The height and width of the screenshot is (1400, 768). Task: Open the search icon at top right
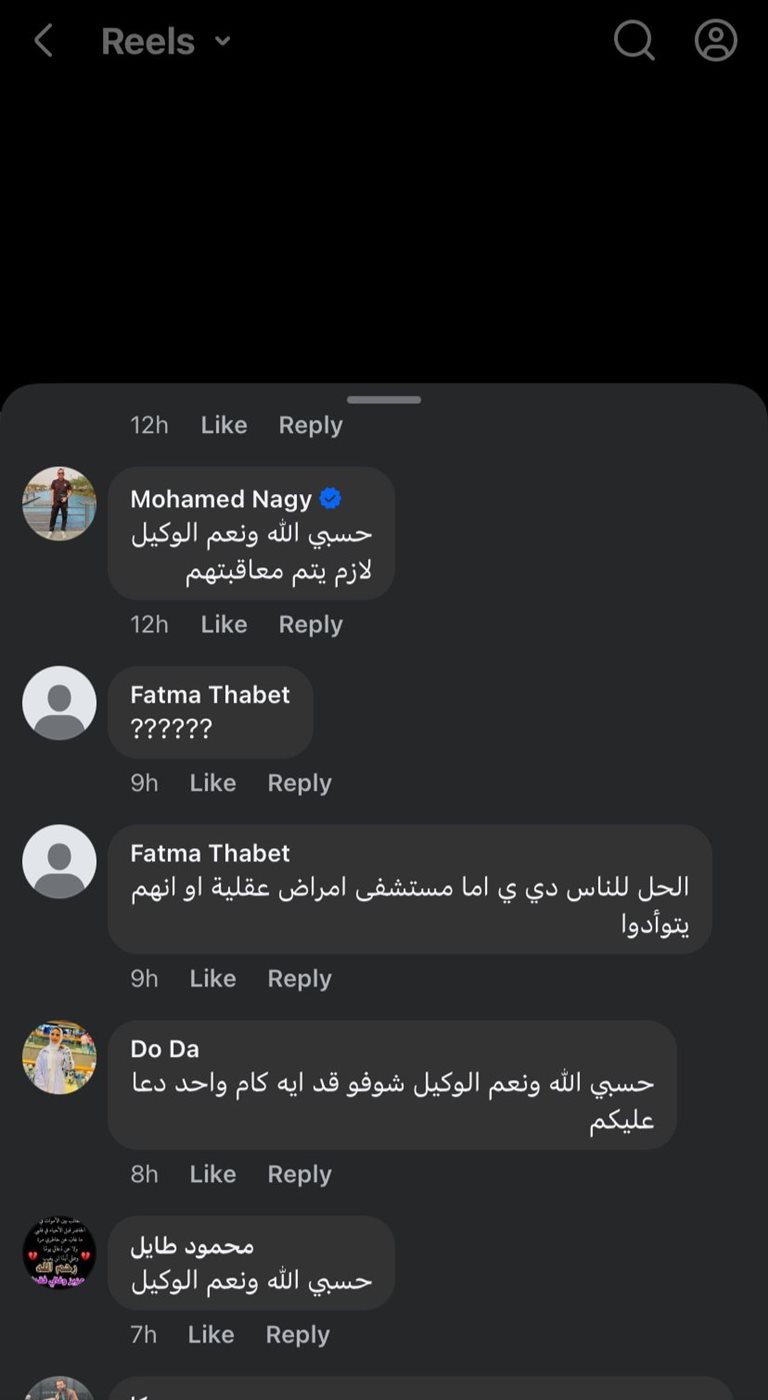point(634,41)
